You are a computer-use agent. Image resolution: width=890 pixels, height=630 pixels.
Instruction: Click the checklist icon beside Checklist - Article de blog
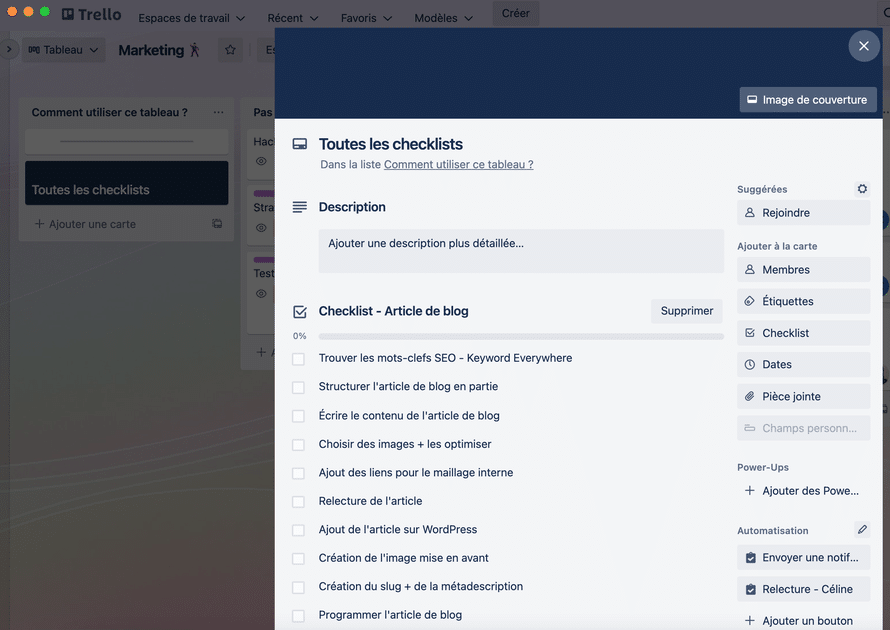point(300,312)
